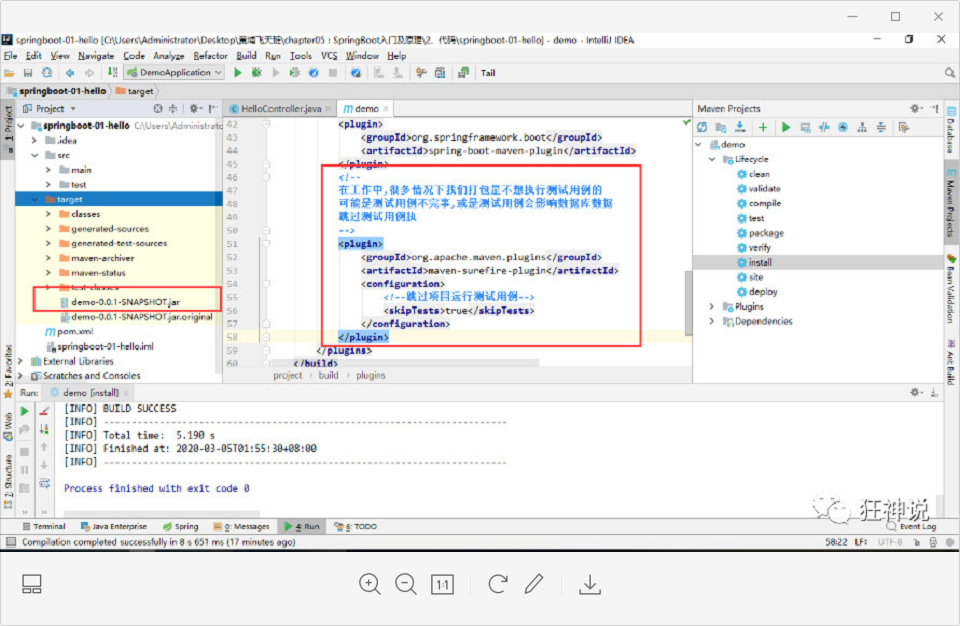Screen dimensions: 960x626
Task: Open the Database side panel tab
Action: click(951, 129)
